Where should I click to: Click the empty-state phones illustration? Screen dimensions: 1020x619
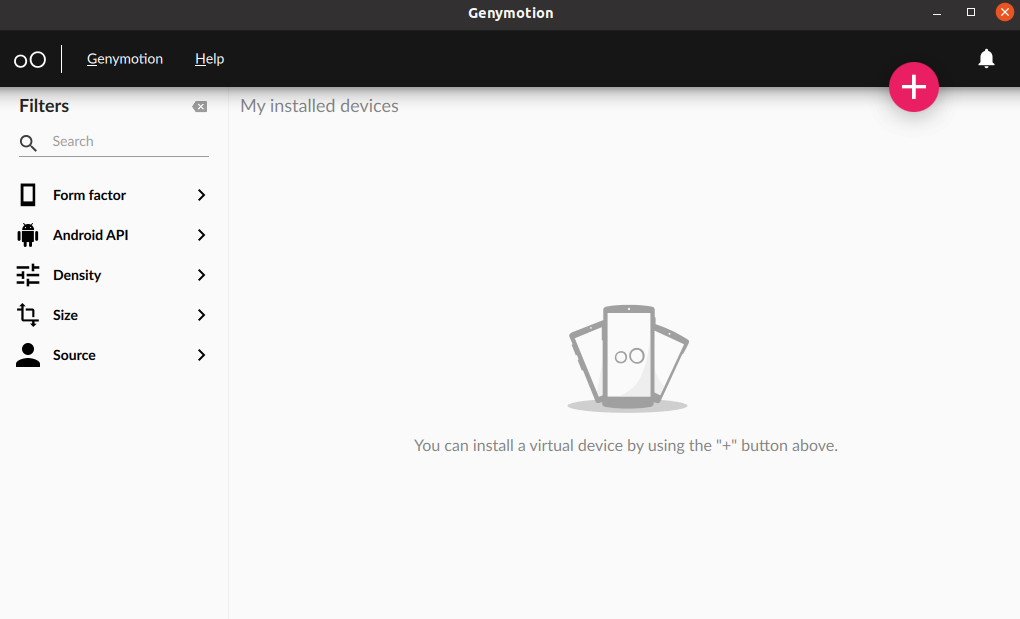pyautogui.click(x=627, y=358)
